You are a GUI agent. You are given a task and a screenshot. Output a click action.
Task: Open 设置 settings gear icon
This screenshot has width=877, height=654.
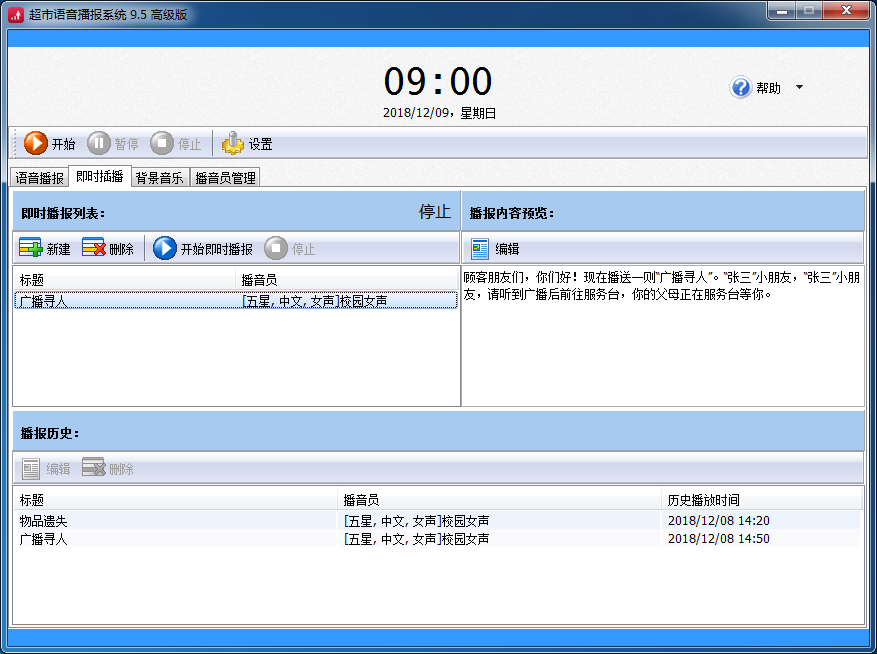point(233,143)
